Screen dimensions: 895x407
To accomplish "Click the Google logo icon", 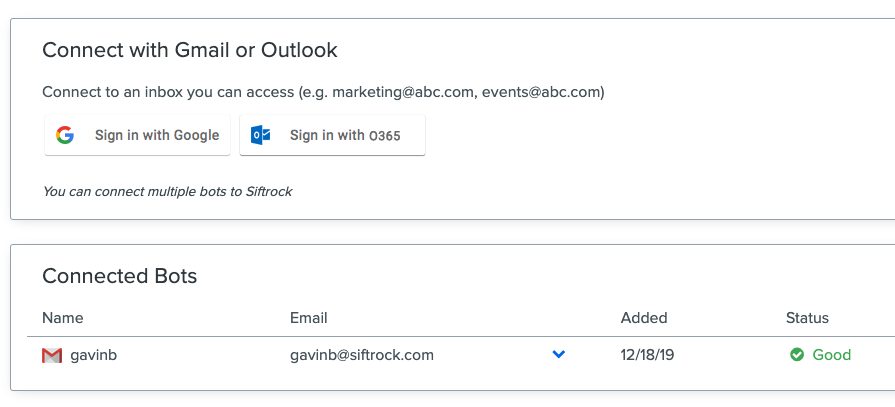I will pos(65,135).
